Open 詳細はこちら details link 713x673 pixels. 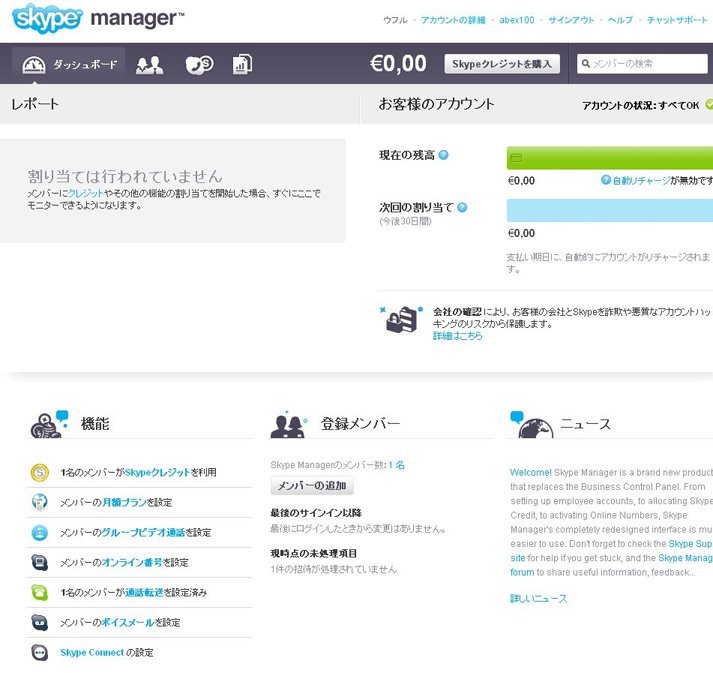457,336
